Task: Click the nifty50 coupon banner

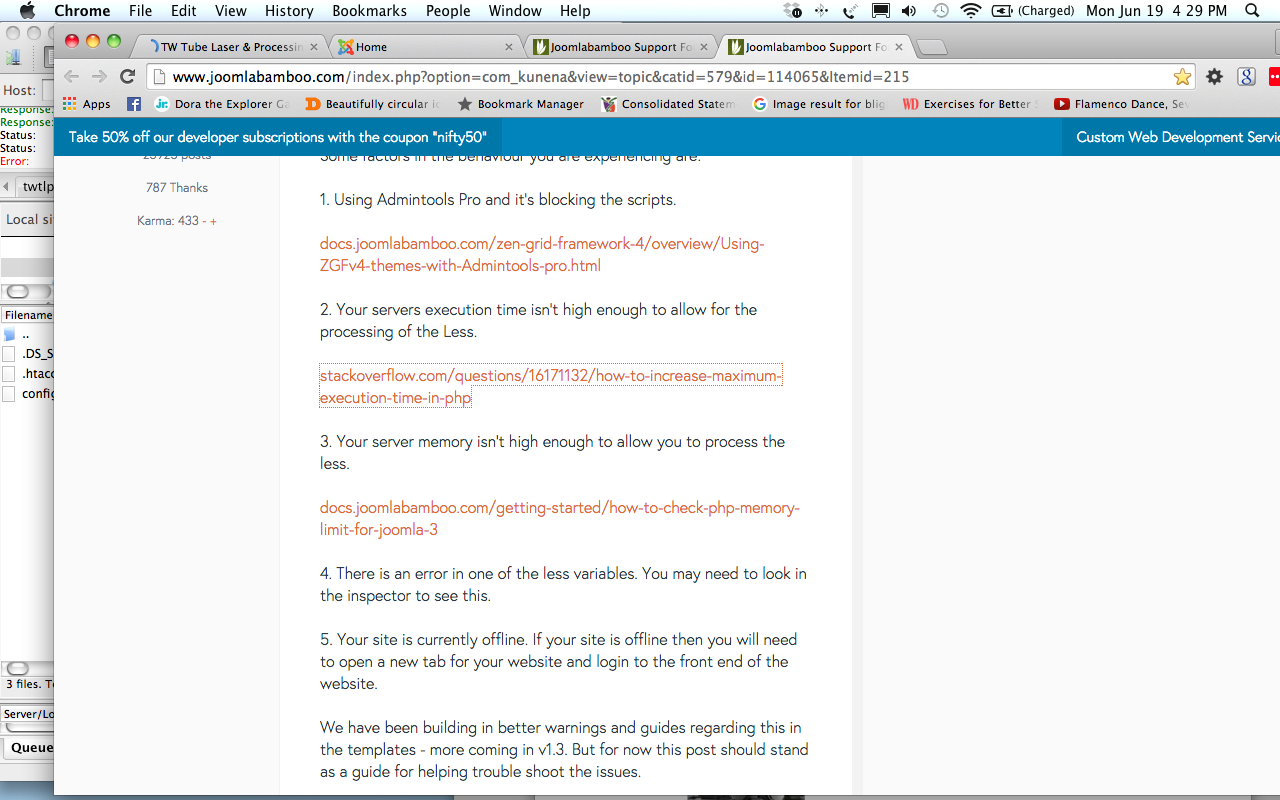Action: click(277, 137)
